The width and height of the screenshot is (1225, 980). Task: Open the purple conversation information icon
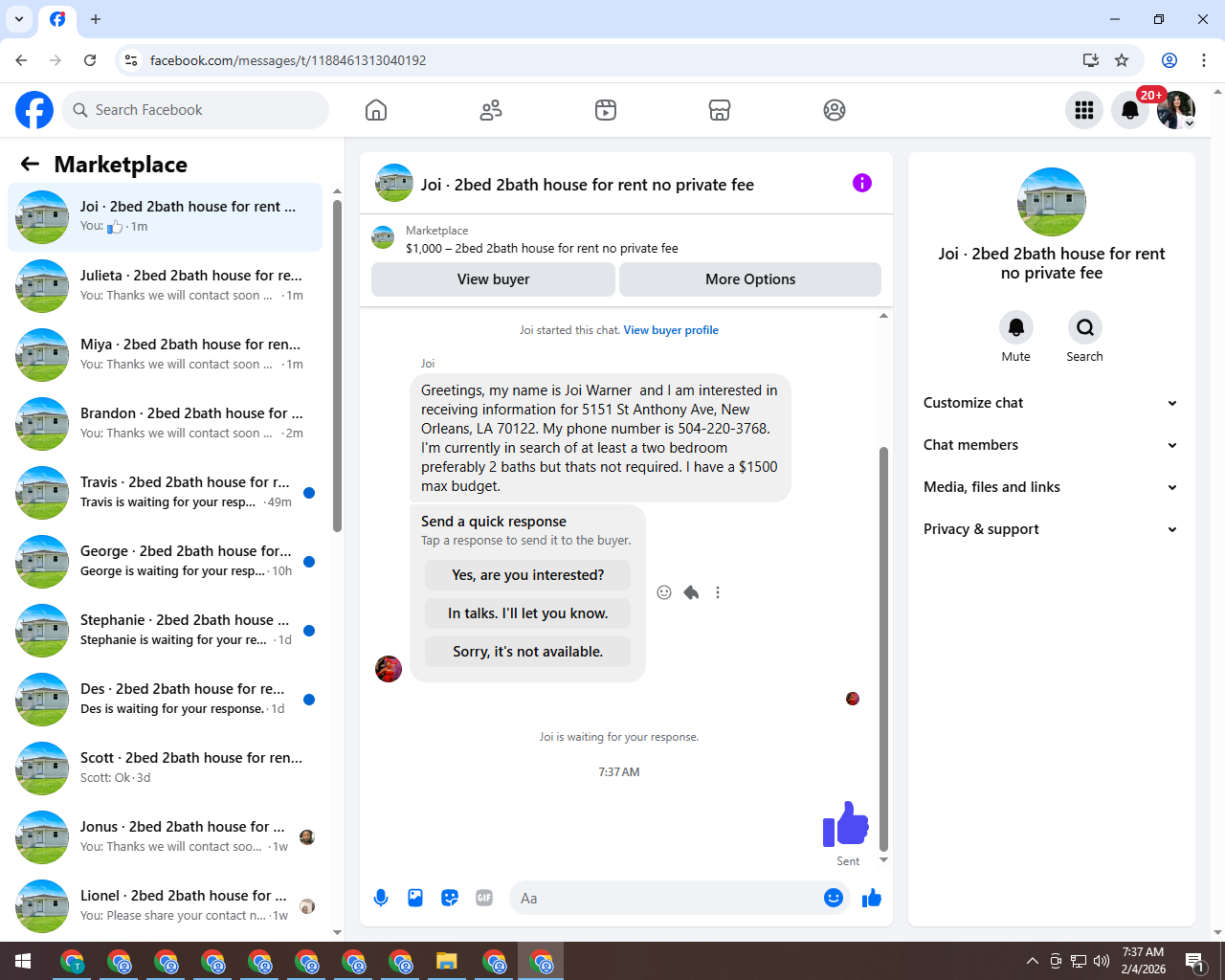862,183
